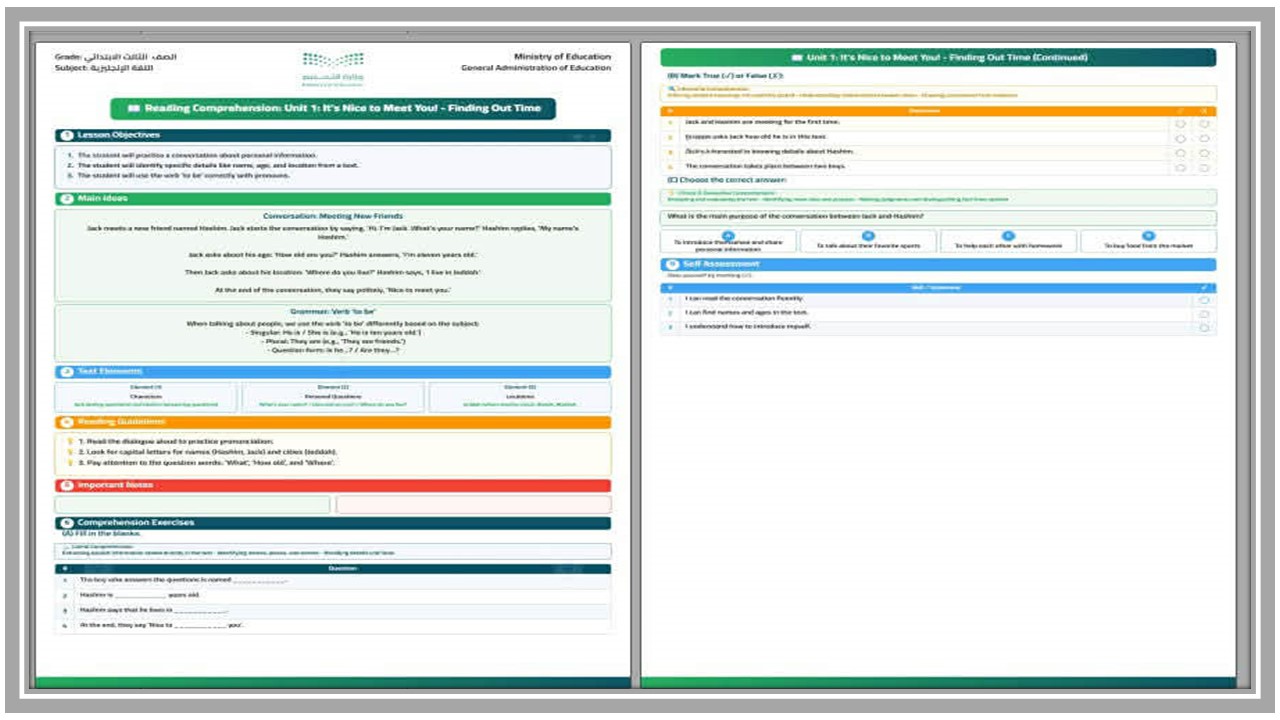Click the orange 'Reading Guidelines' section header
This screenshot has width=1280, height=720.
click(x=333, y=422)
